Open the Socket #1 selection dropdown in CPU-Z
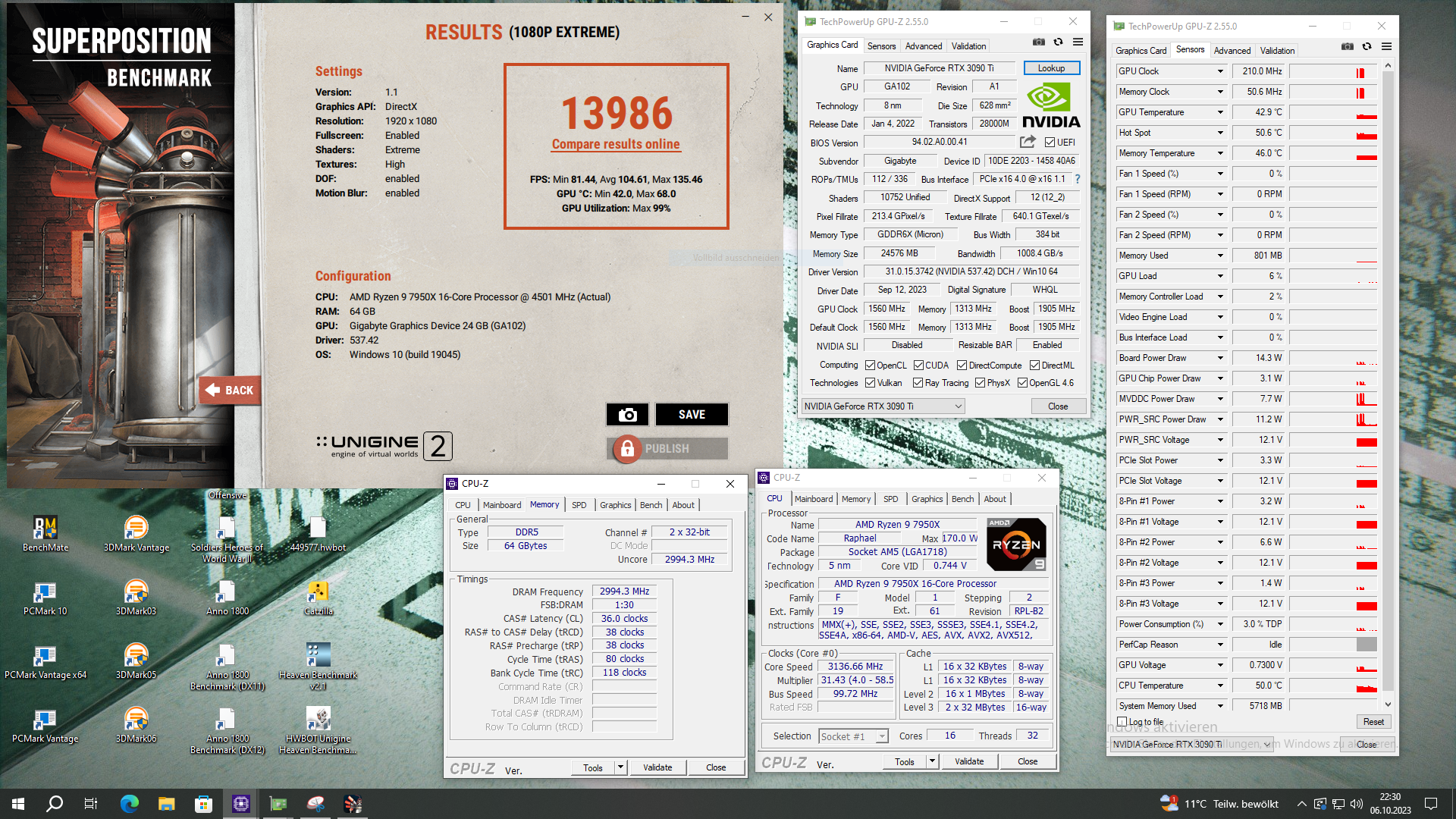1456x819 pixels. click(853, 736)
